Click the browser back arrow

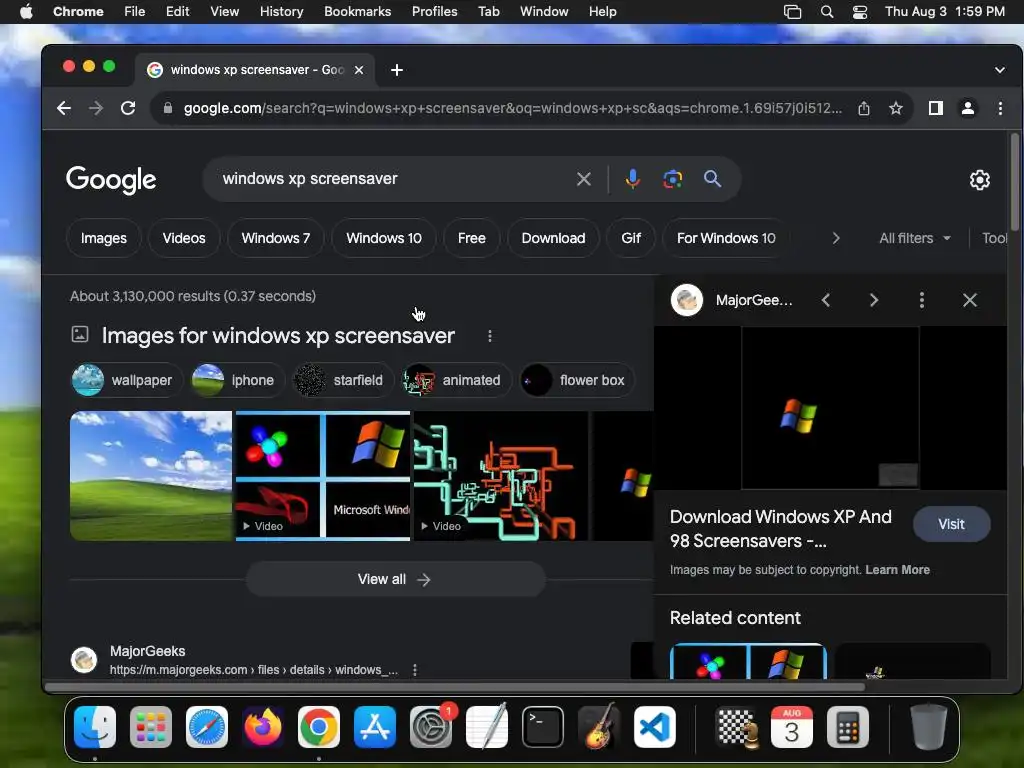(x=63, y=108)
